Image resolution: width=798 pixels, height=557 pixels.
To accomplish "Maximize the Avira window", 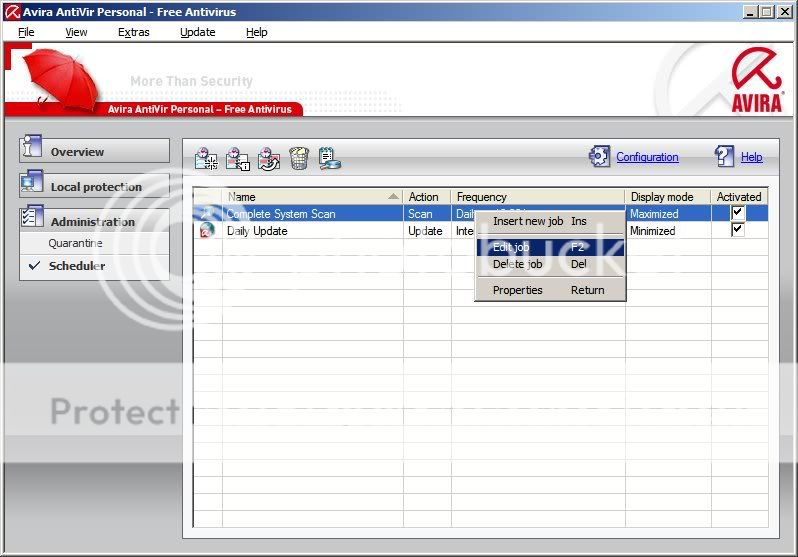I will (766, 12).
